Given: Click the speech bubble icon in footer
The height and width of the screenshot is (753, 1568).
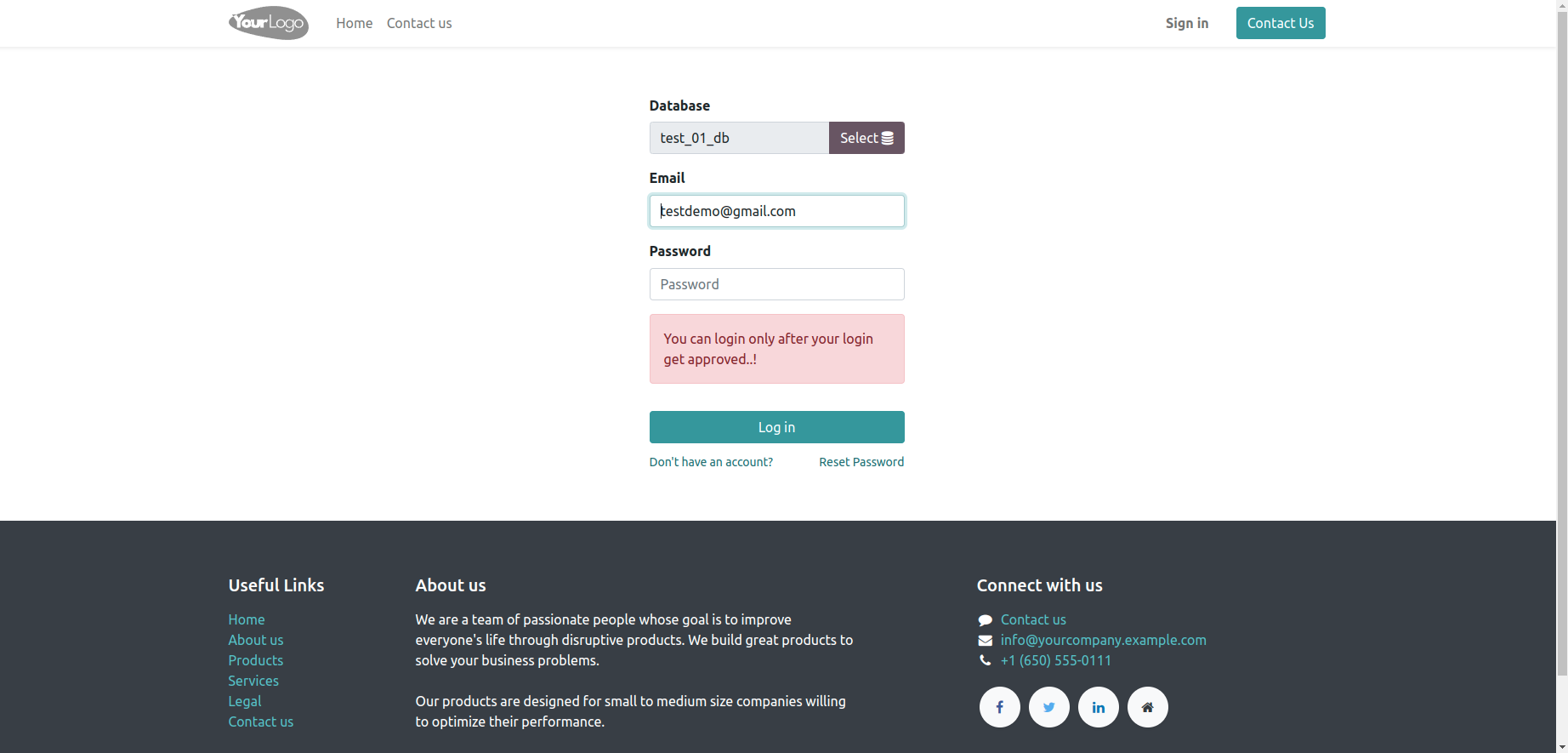Looking at the screenshot, I should 985,620.
